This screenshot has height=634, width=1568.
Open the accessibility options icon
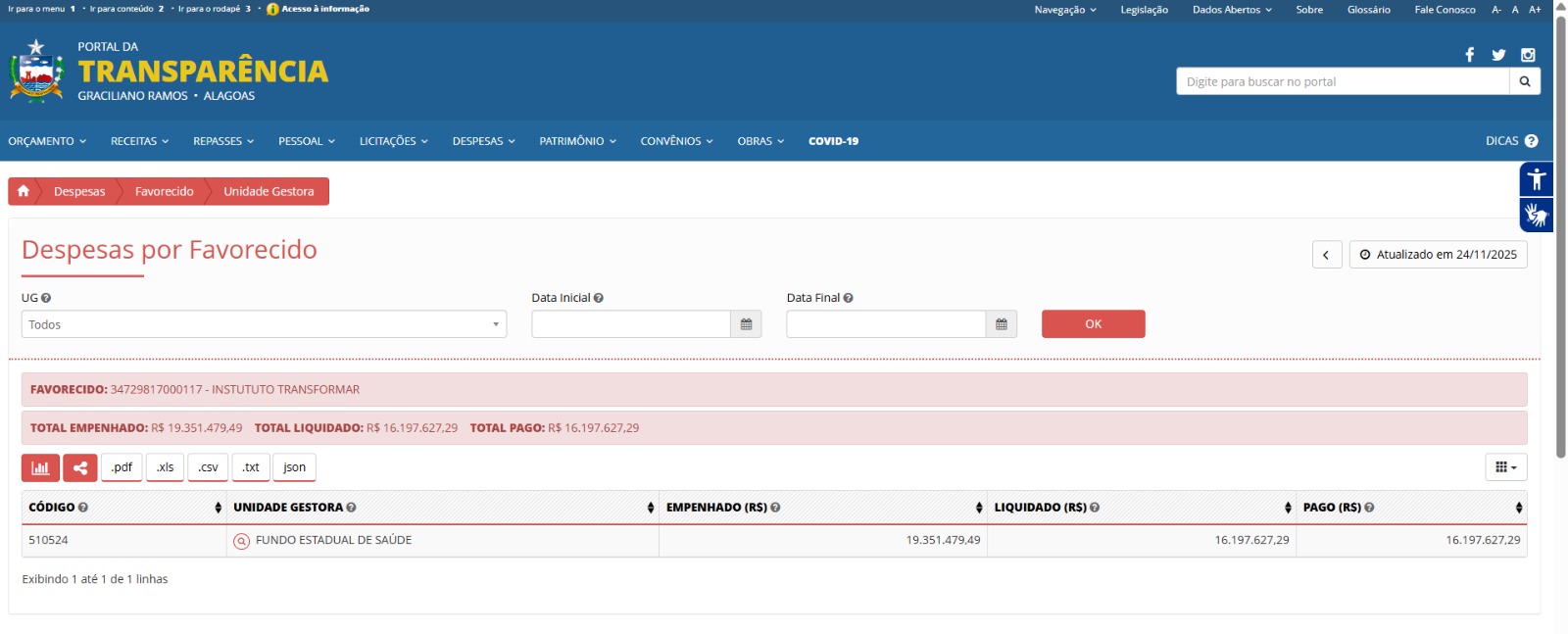click(1536, 179)
